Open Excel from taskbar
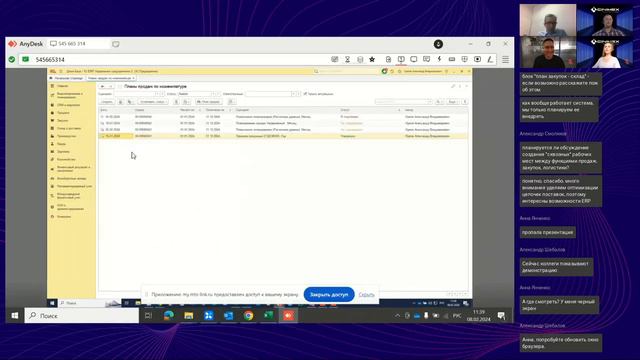This screenshot has height=360, width=640. [x=268, y=316]
